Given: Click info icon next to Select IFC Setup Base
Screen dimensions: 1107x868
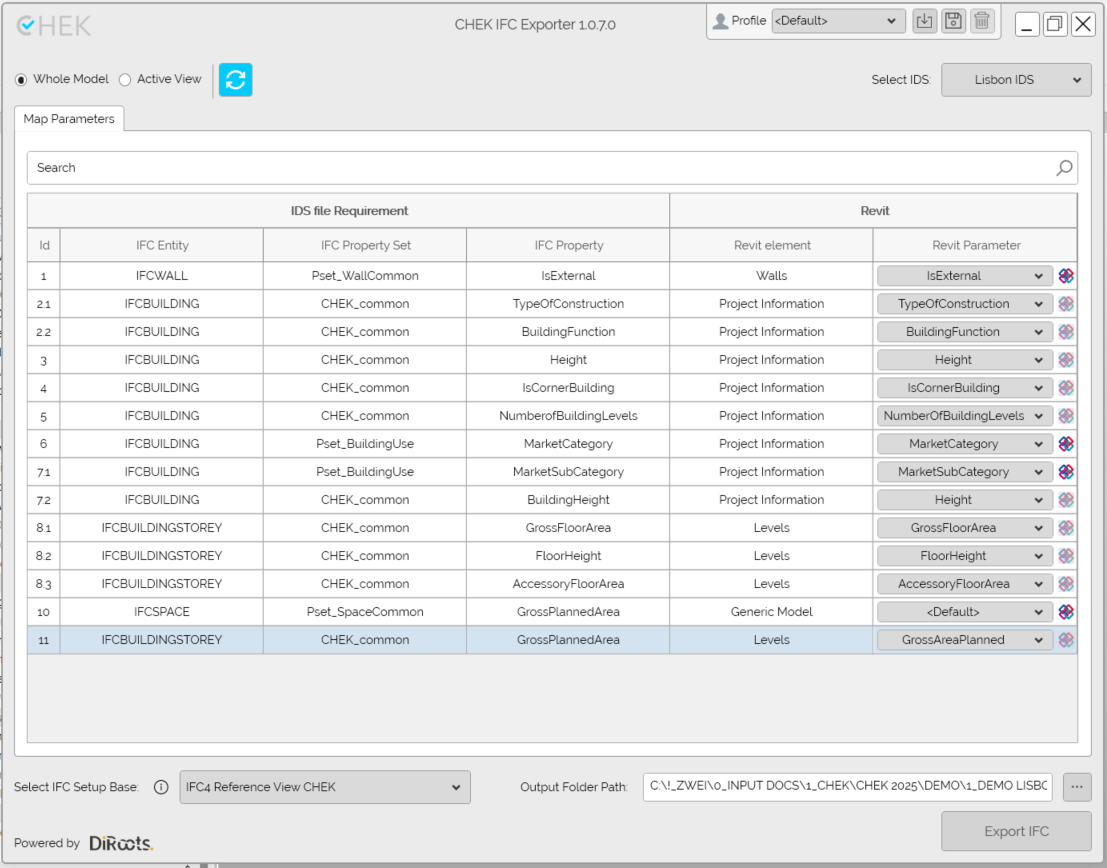Looking at the screenshot, I should click(161, 788).
